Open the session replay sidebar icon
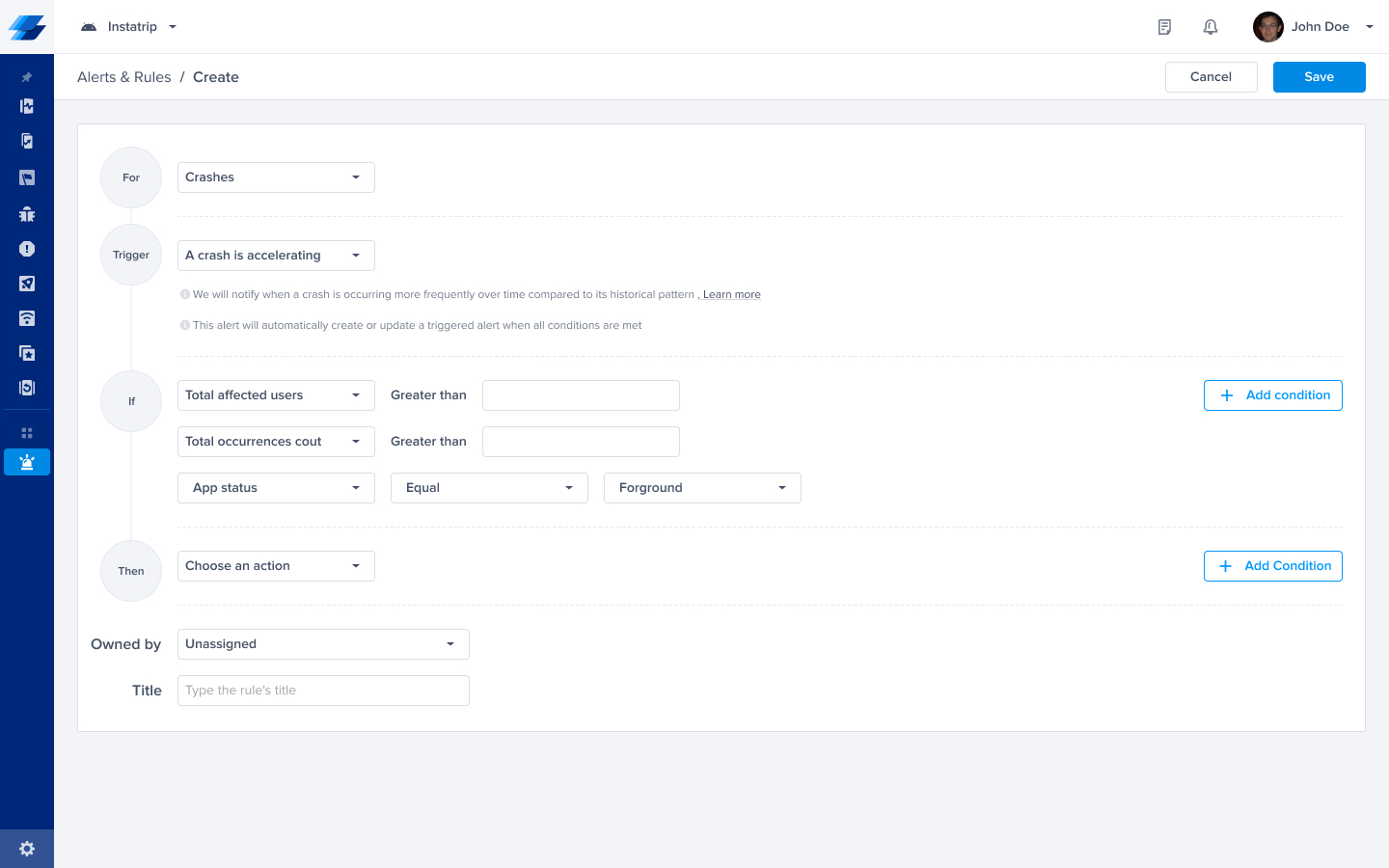Viewport: 1389px width, 868px height. 27,388
